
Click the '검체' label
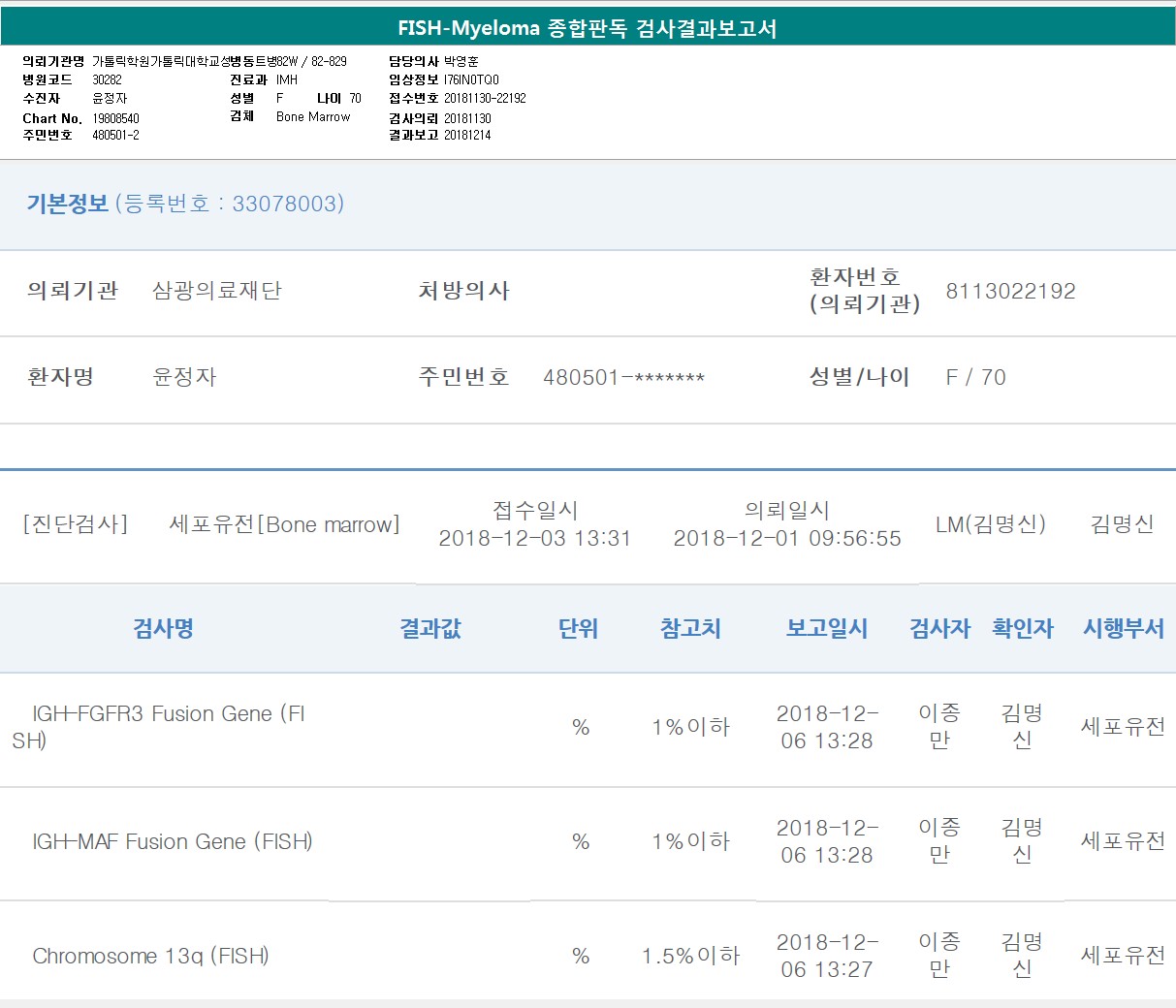(x=242, y=116)
